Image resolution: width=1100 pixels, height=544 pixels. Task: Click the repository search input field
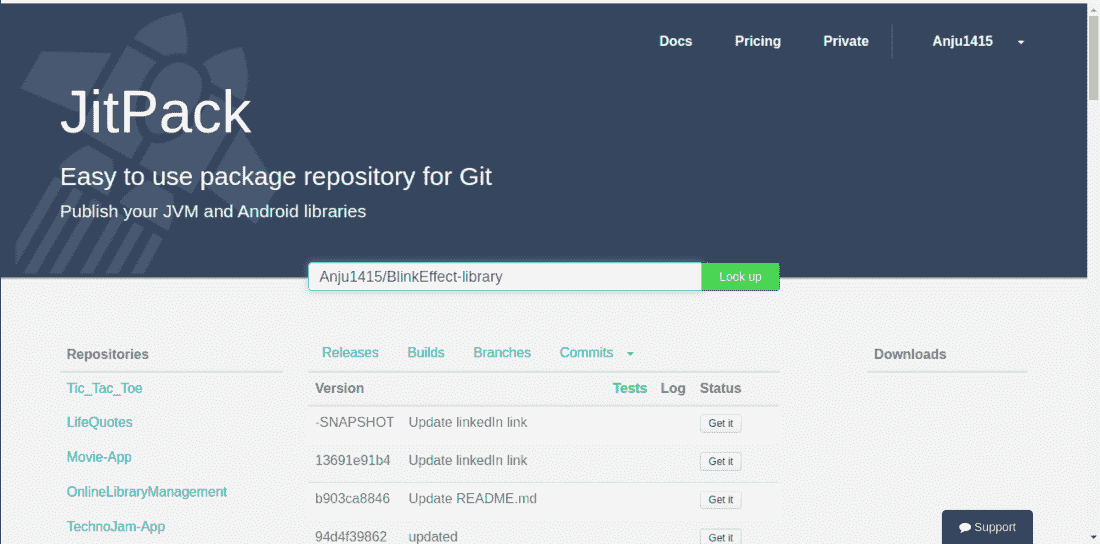(504, 277)
